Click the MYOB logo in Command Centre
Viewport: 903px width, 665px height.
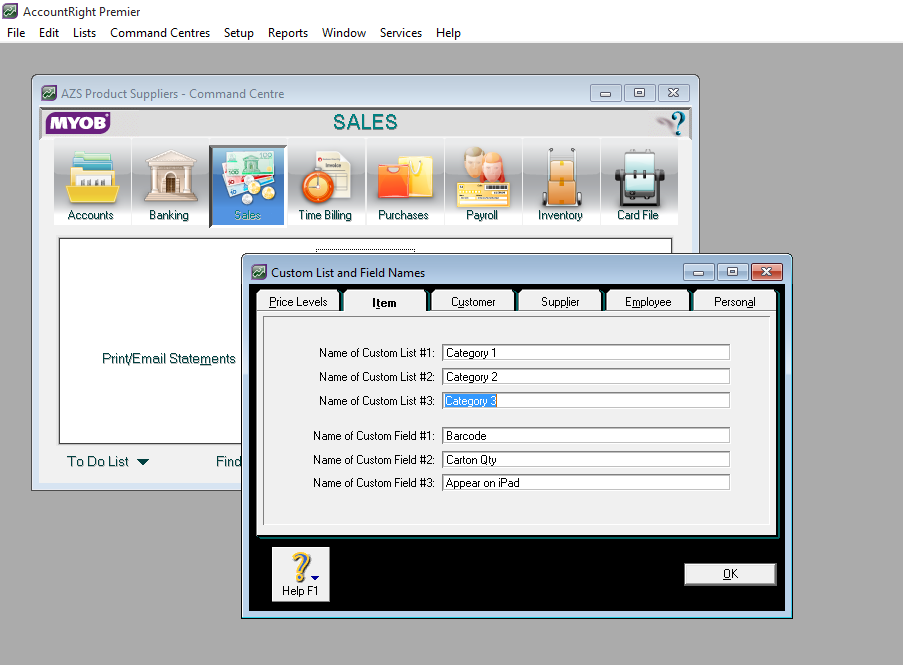(78, 123)
